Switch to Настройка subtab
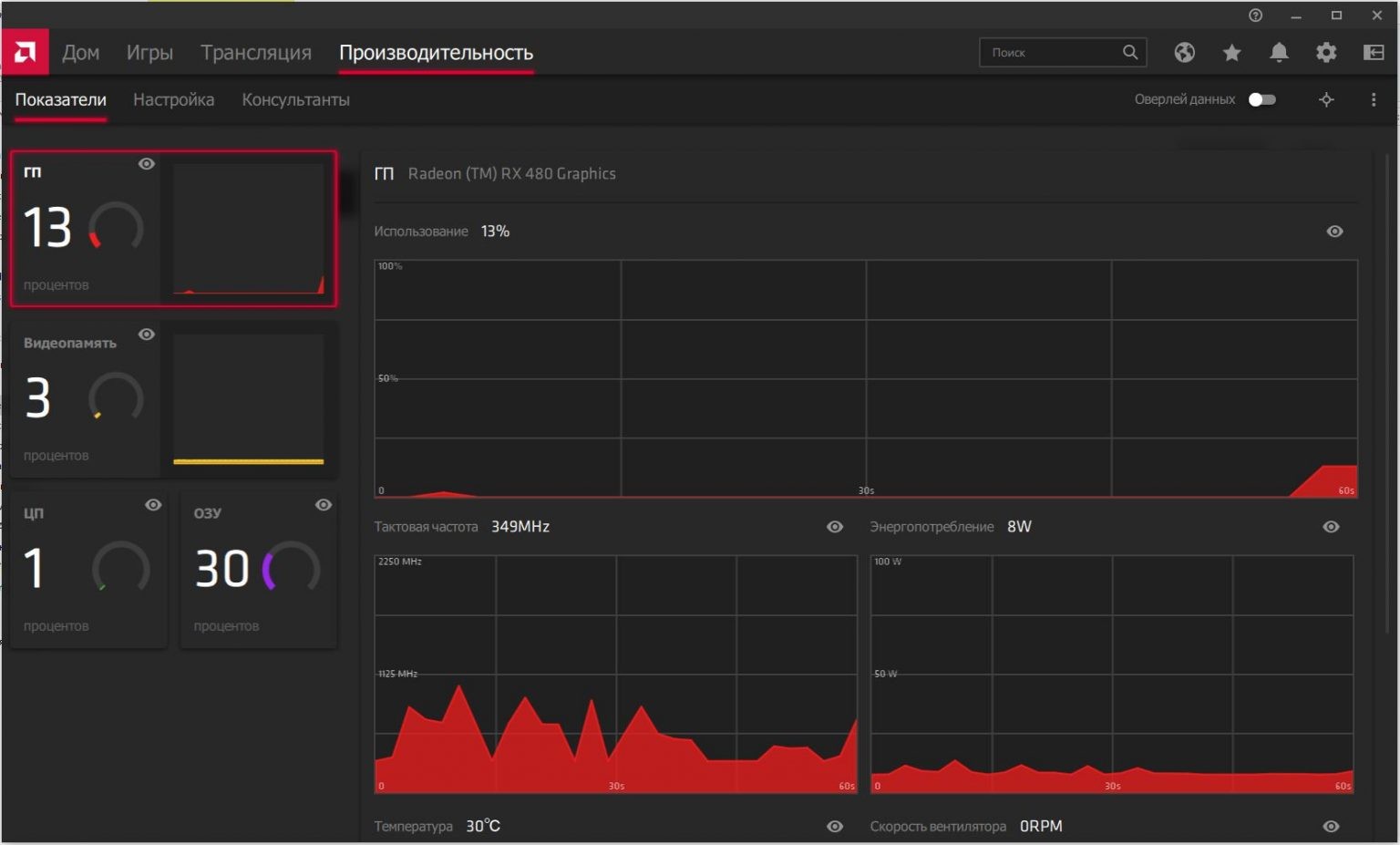 click(173, 99)
